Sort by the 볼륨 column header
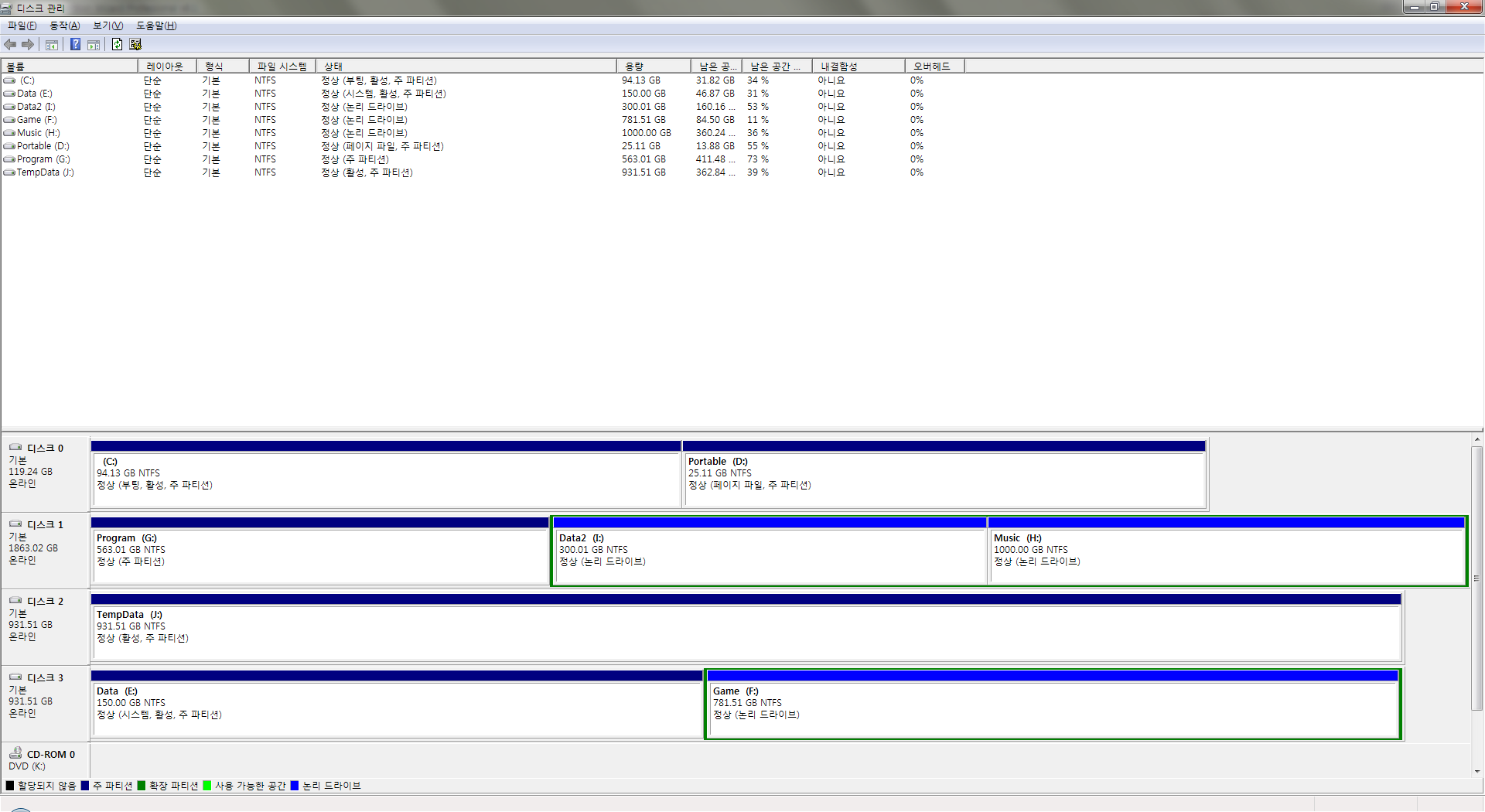 [x=70, y=67]
